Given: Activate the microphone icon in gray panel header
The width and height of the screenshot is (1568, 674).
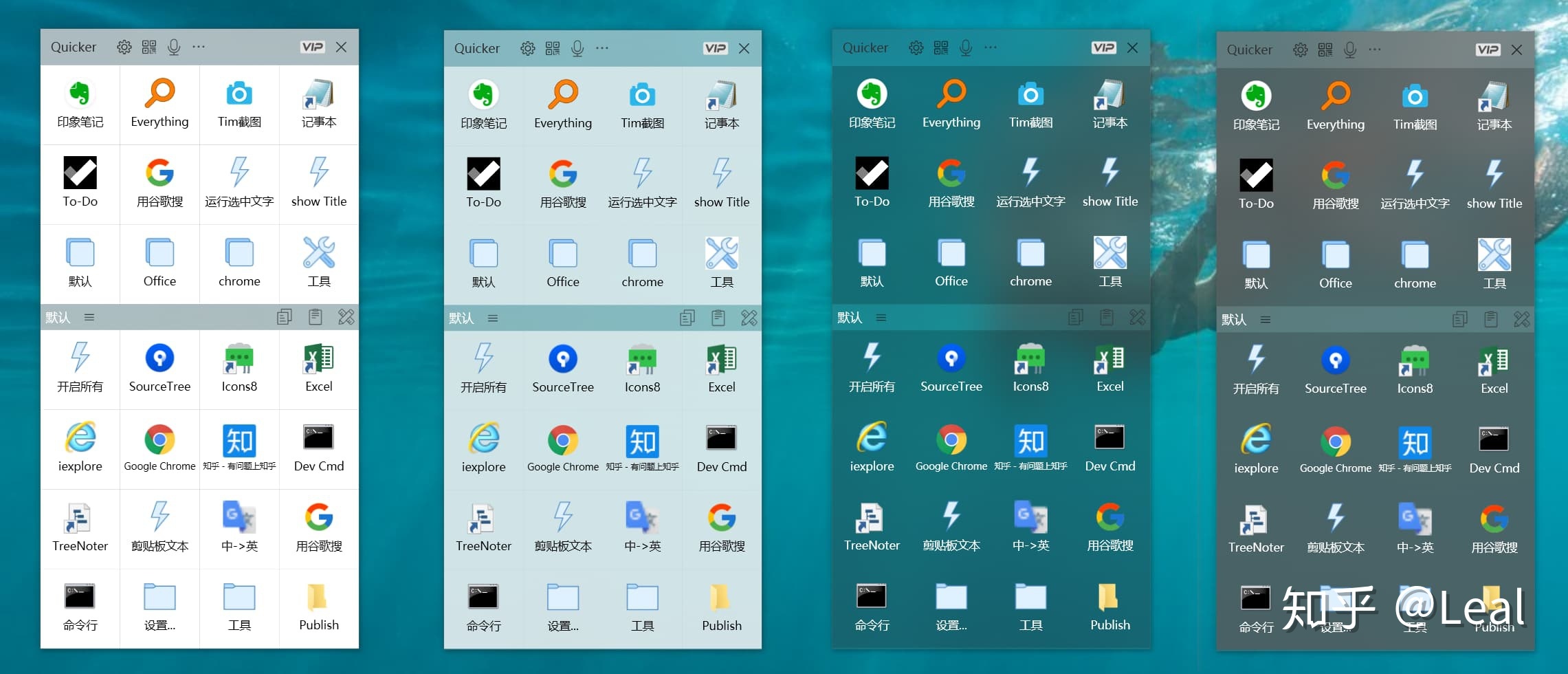Looking at the screenshot, I should click(x=1350, y=50).
